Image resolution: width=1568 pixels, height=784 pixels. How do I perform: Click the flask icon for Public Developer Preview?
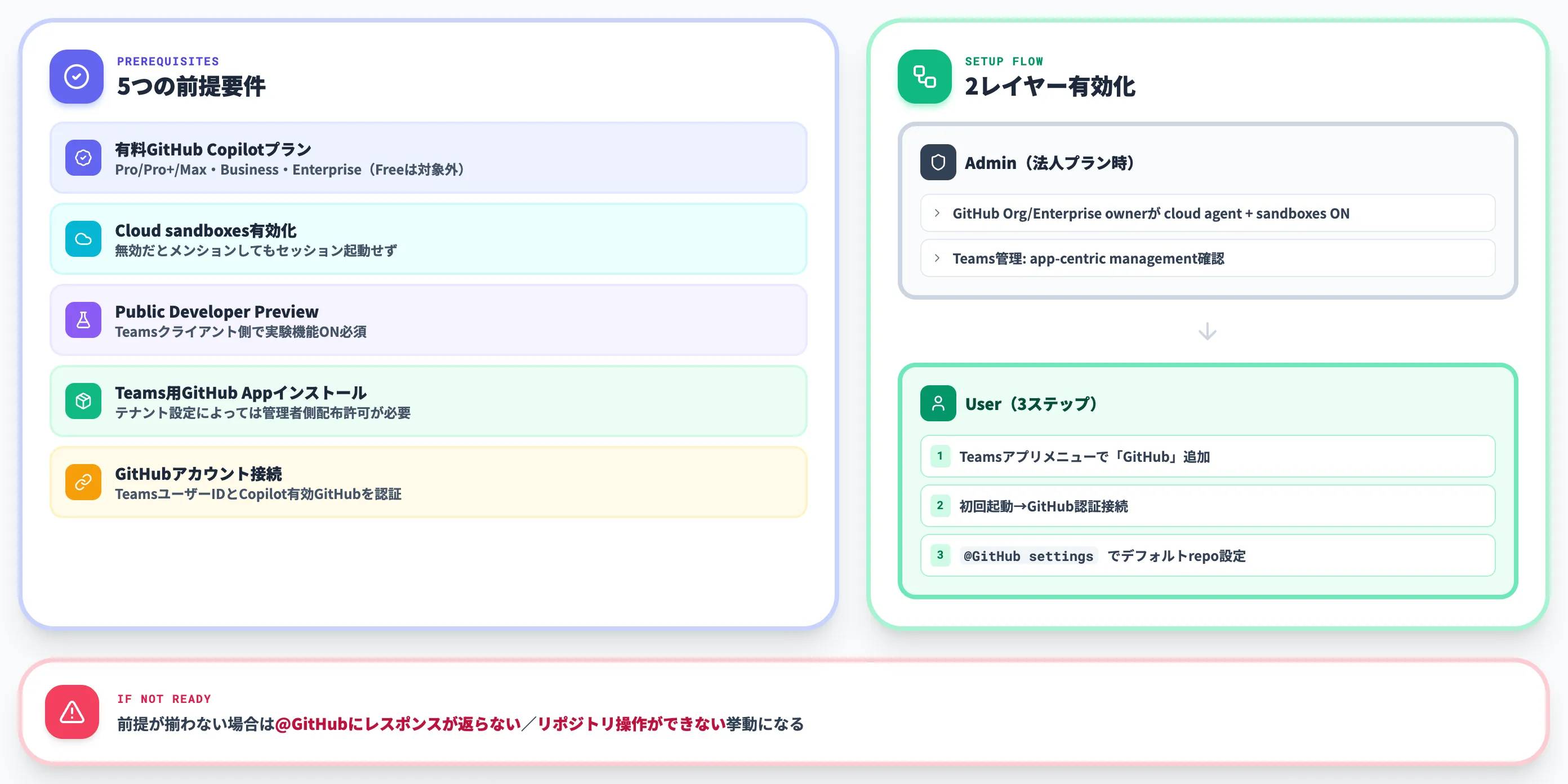tap(83, 320)
